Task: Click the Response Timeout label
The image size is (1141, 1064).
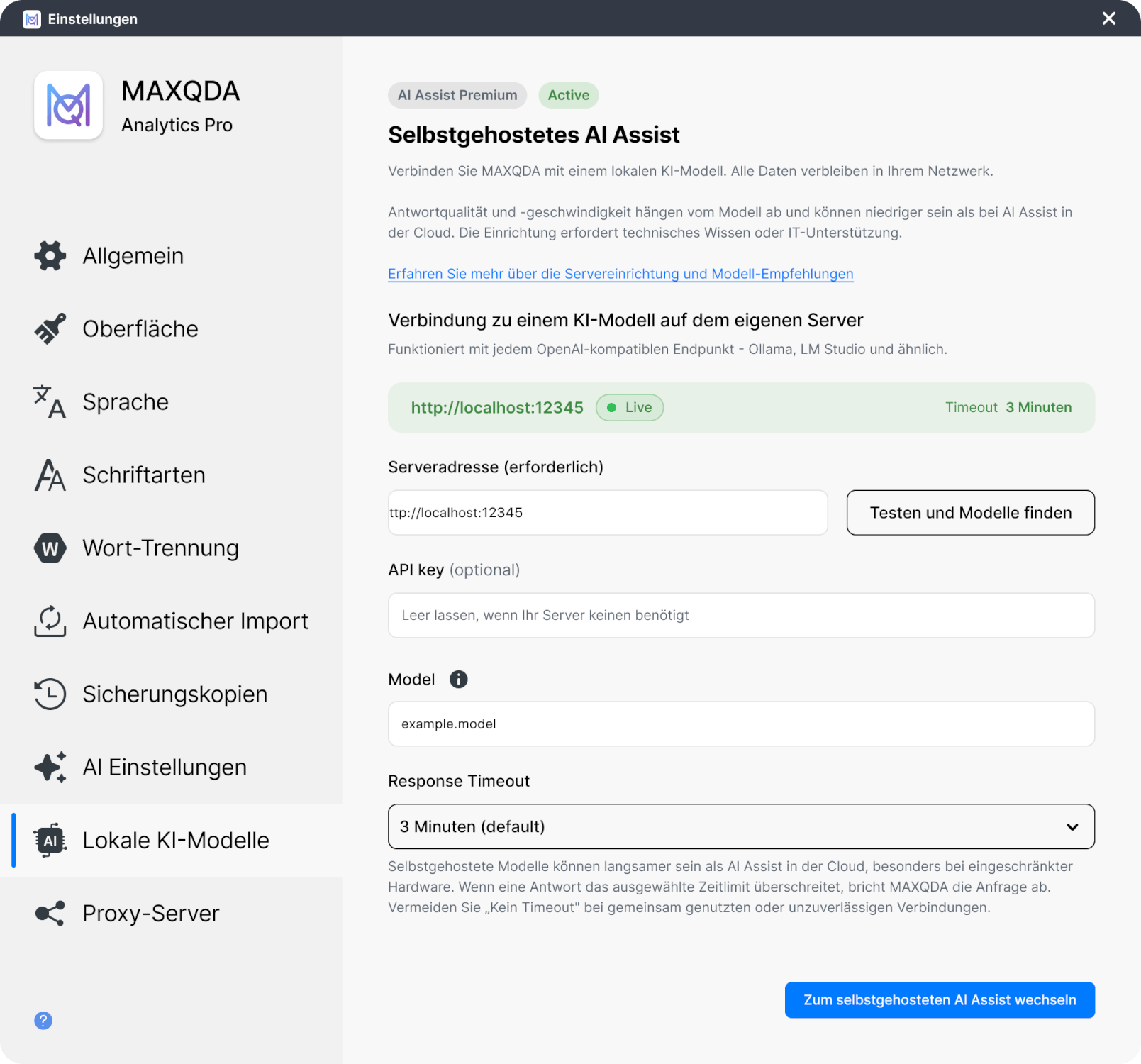Action: pyautogui.click(x=459, y=781)
